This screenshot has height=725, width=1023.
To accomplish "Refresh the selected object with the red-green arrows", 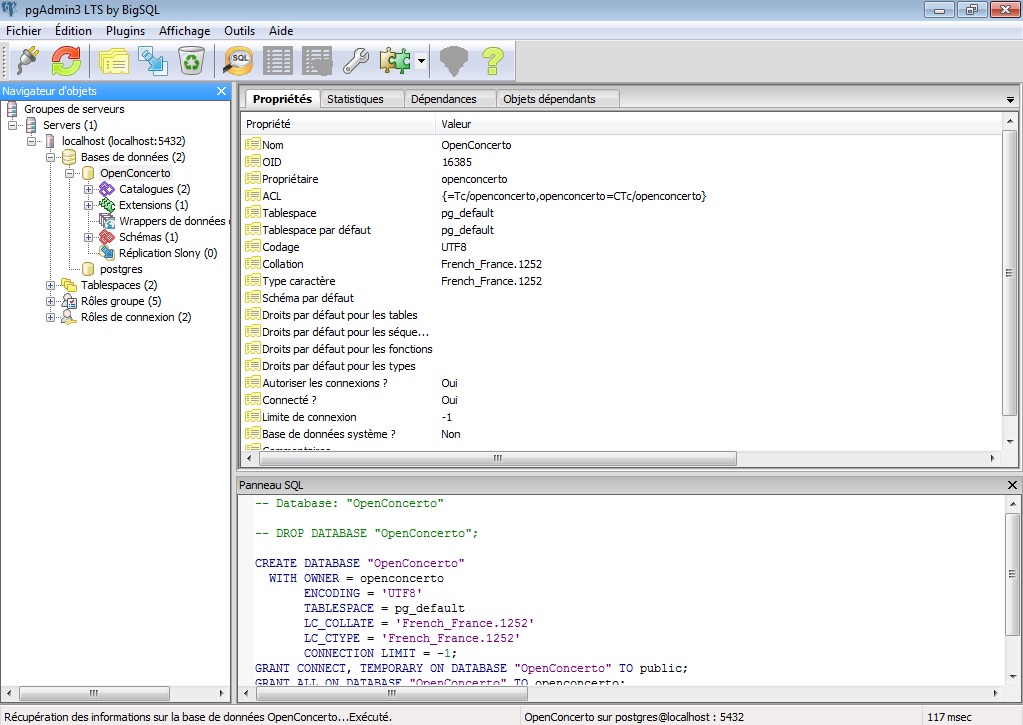I will tap(66, 62).
